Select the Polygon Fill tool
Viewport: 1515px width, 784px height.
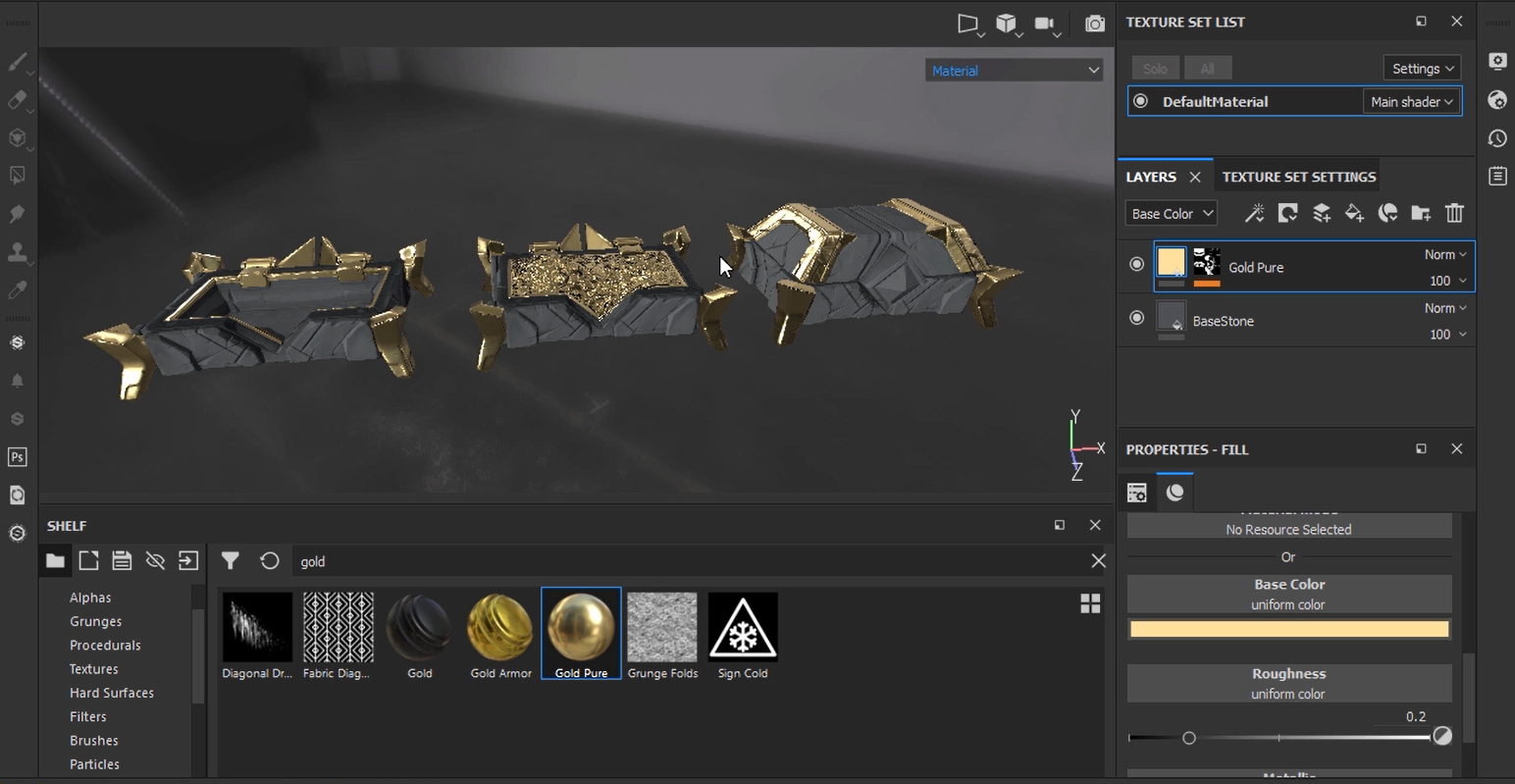pos(17,177)
